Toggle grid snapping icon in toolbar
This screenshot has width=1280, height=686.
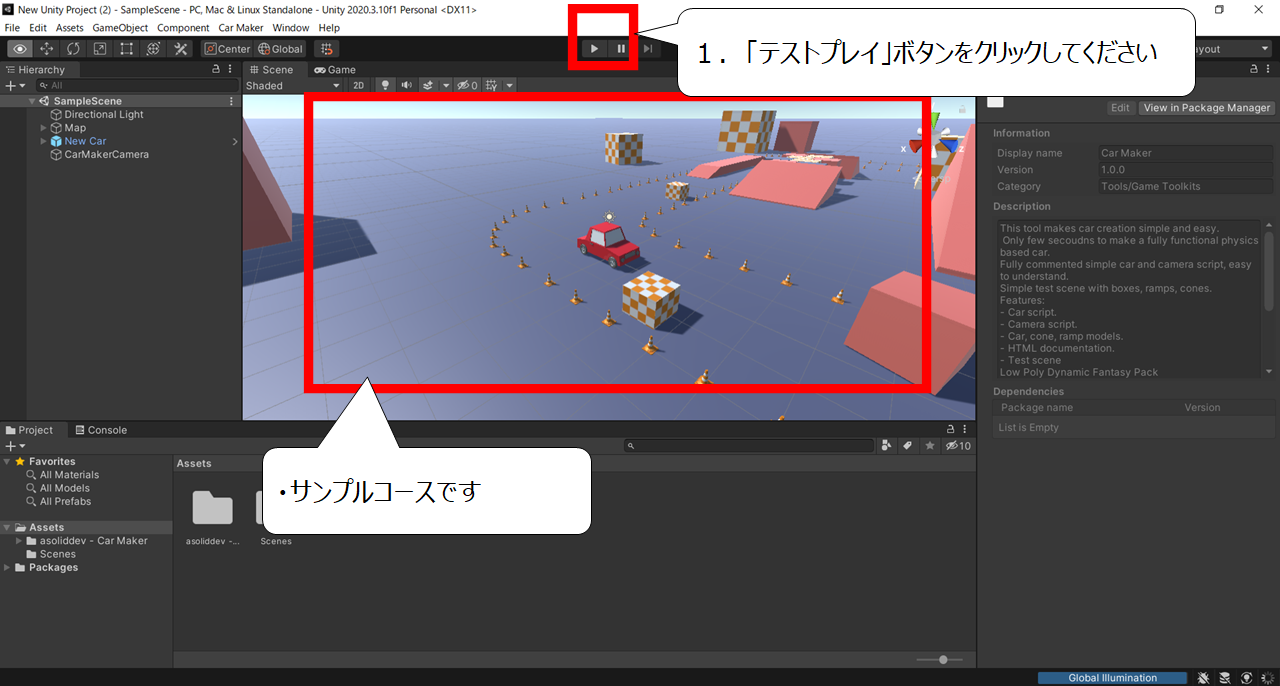tap(326, 49)
